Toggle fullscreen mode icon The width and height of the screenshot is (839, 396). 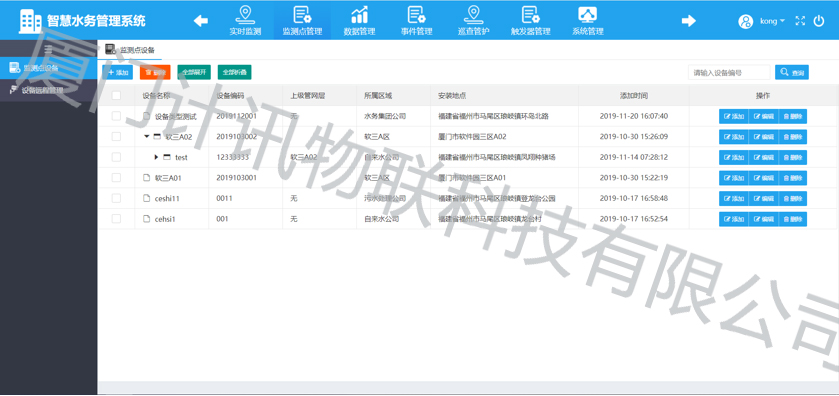coord(800,21)
